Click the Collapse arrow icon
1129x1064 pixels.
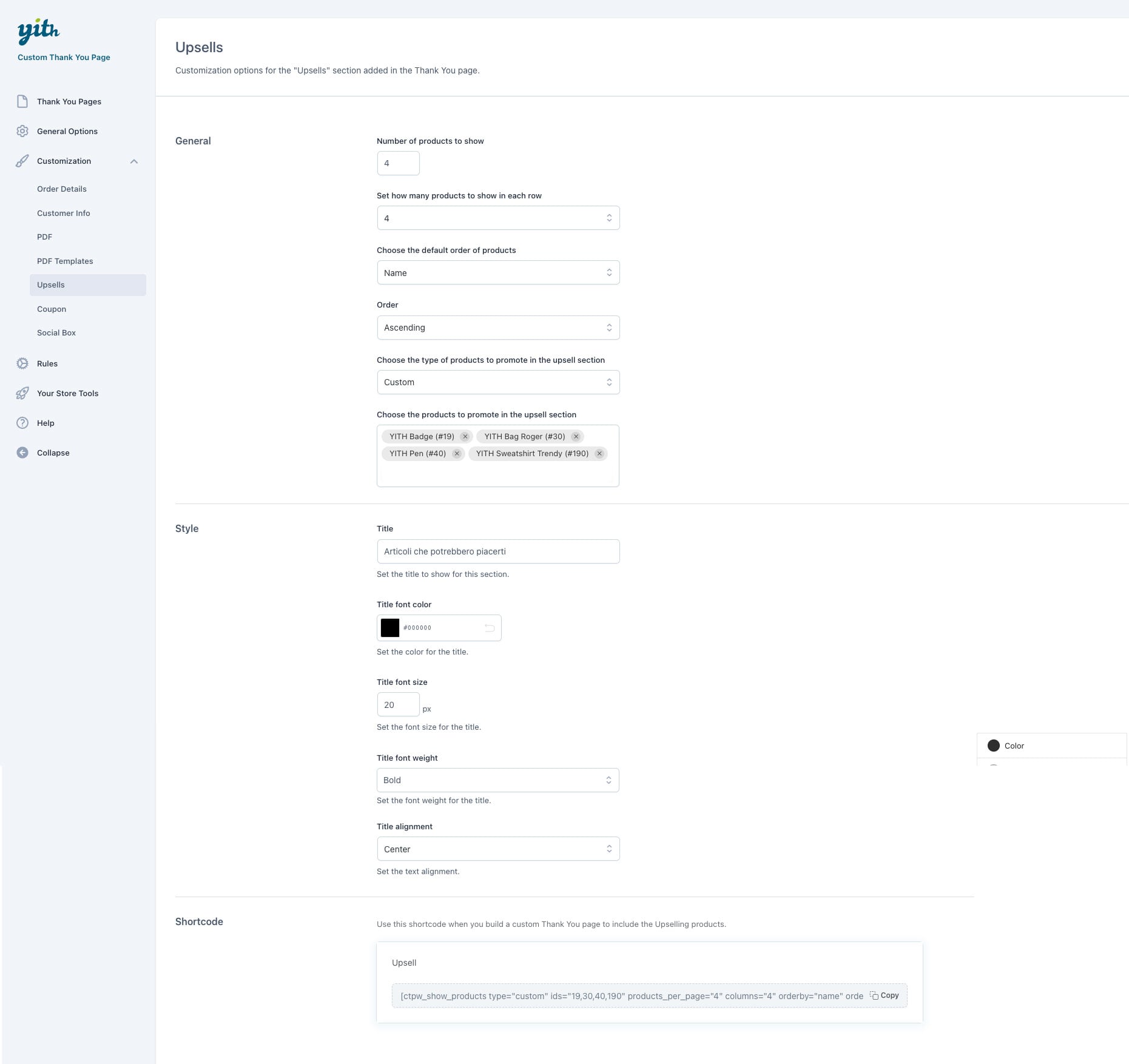pyautogui.click(x=22, y=453)
